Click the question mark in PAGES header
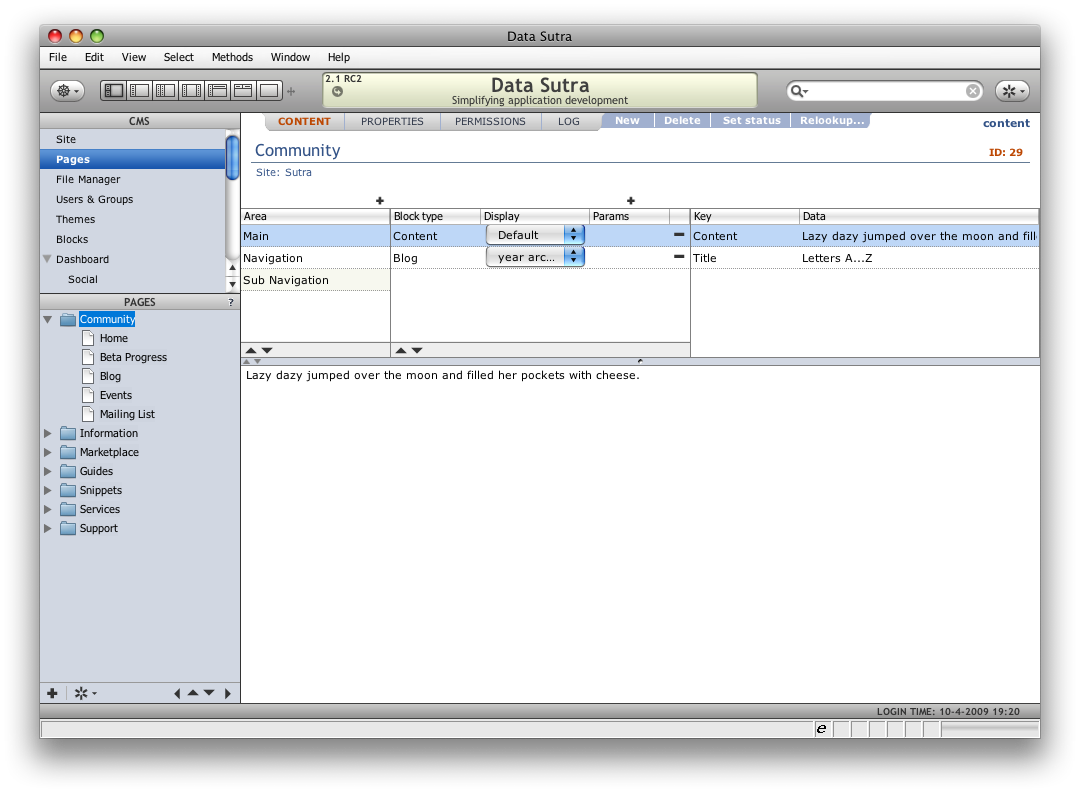This screenshot has width=1080, height=793. 231,302
